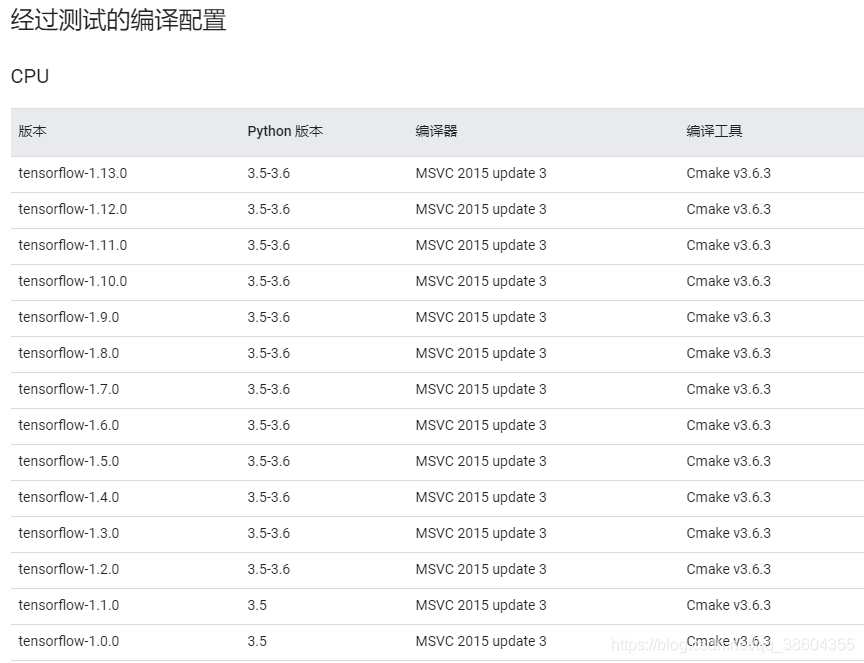Click the tensorflow-1.9.0 version cell
The image size is (864, 663).
[69, 317]
